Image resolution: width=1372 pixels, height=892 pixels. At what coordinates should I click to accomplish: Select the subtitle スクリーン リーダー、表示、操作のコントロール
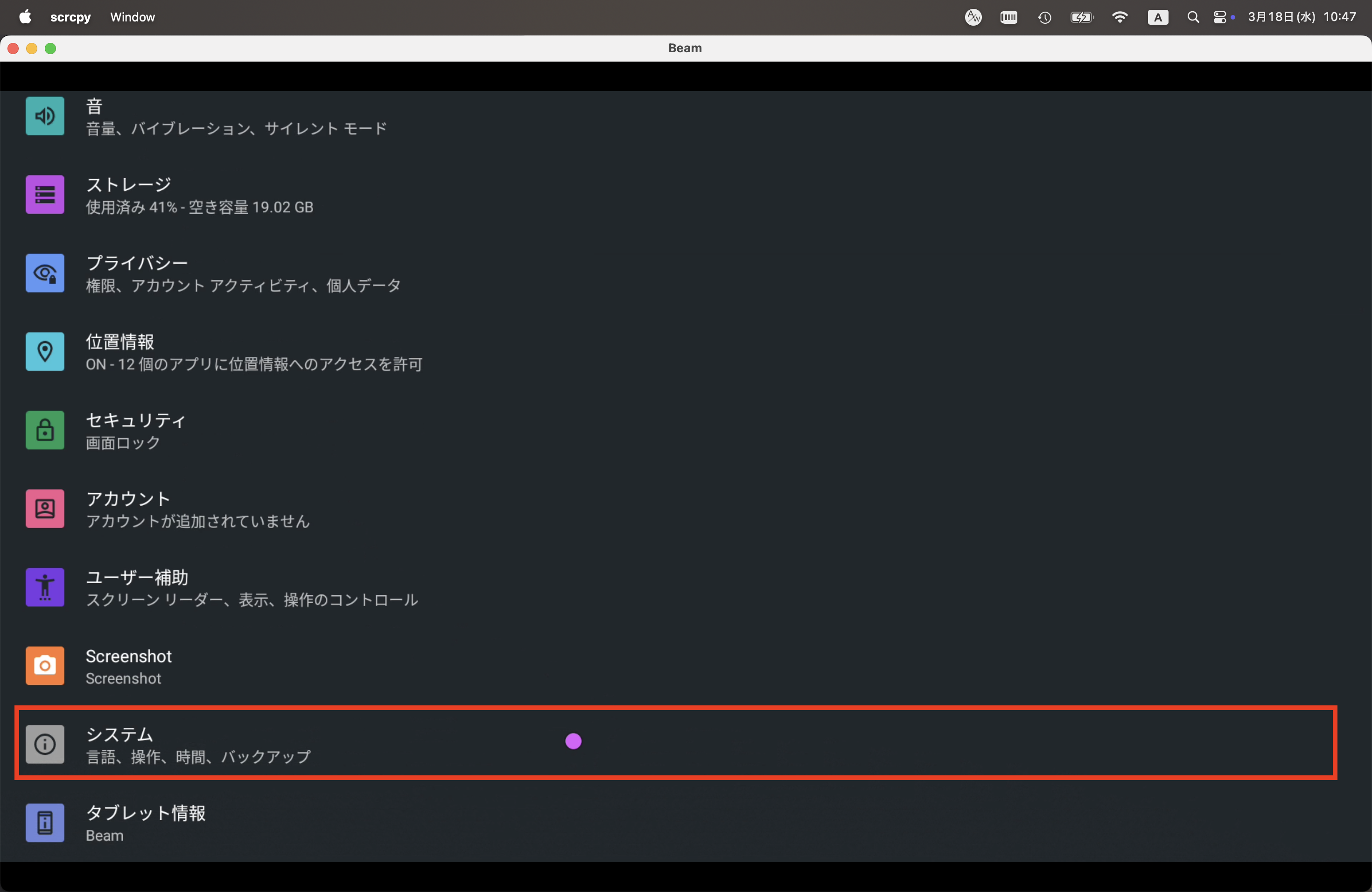[252, 600]
